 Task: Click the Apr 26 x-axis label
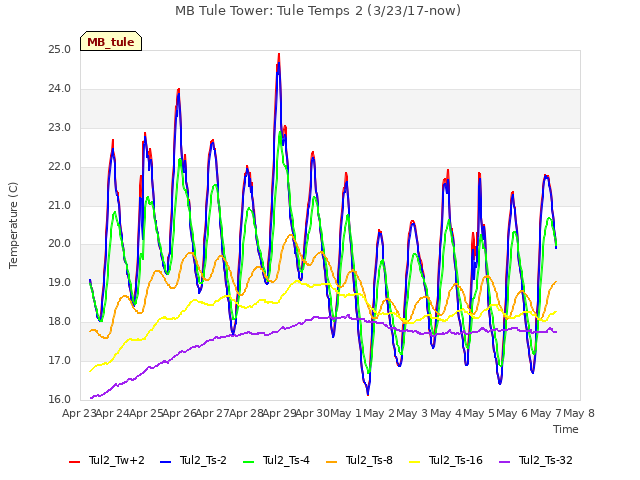(180, 413)
